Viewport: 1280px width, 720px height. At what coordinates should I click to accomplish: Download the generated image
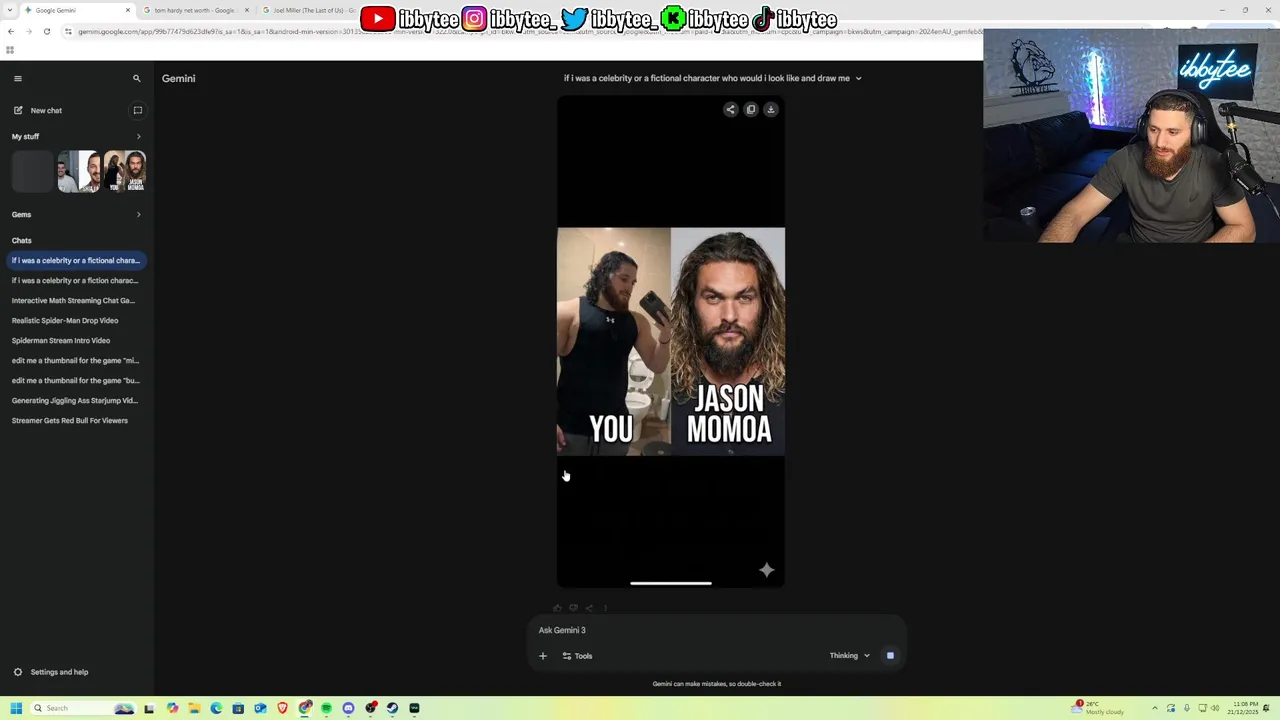(771, 109)
